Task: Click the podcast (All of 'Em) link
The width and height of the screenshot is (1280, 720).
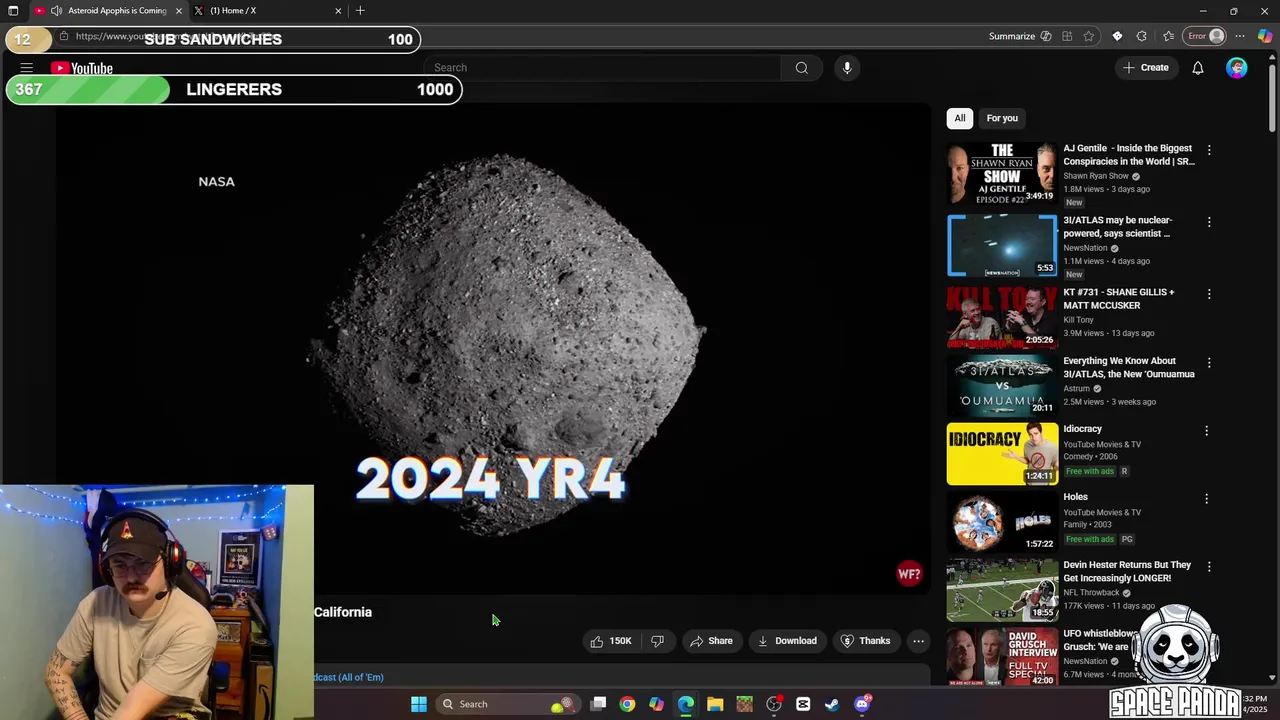Action: (349, 677)
